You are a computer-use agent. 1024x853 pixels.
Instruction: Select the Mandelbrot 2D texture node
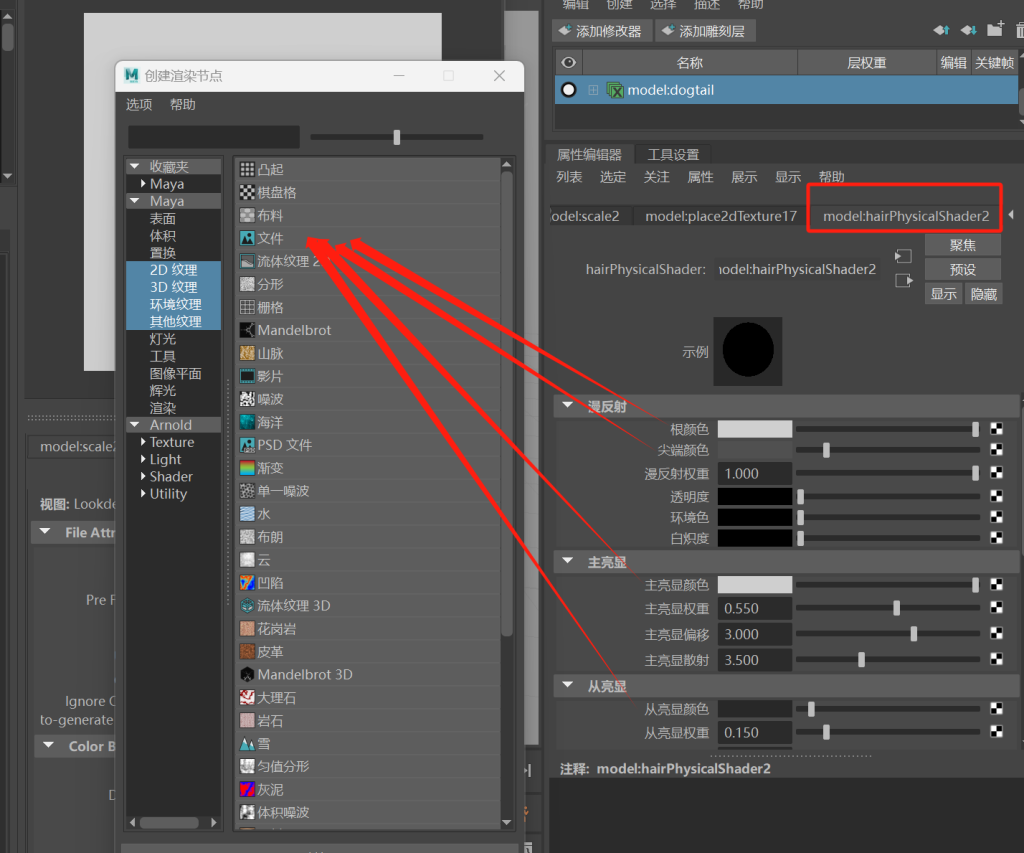tap(368, 330)
